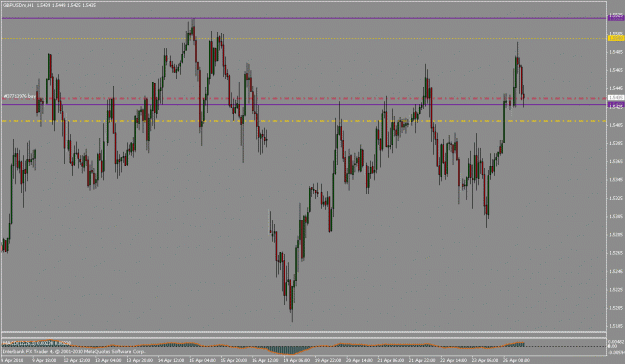Click the GBPUSDm,H1 chart title text
The image size is (625, 364).
click(49, 5)
